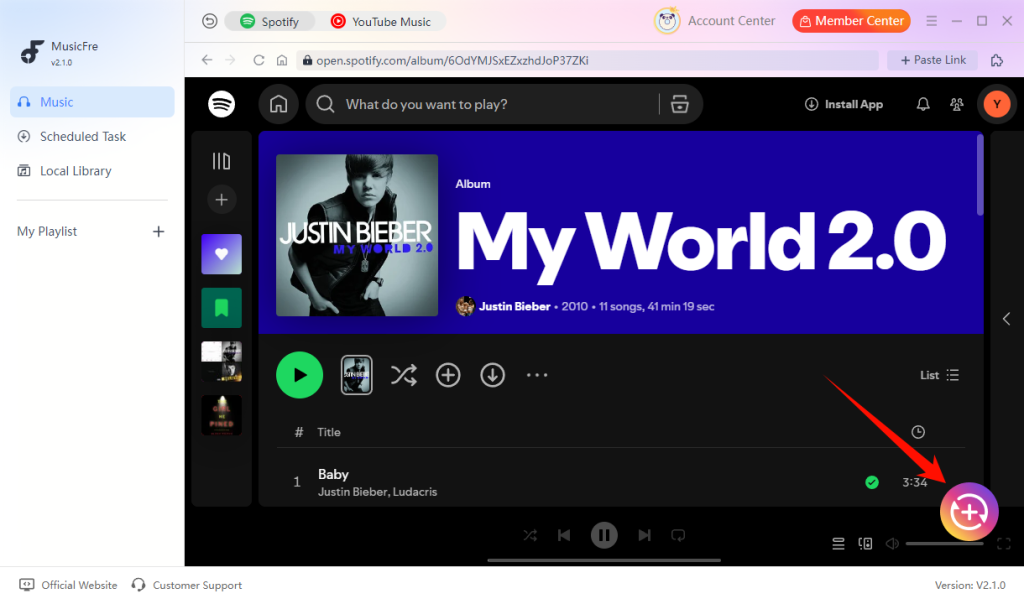Image resolution: width=1024 pixels, height=604 pixels.
Task: Open the Member Center
Action: point(852,21)
